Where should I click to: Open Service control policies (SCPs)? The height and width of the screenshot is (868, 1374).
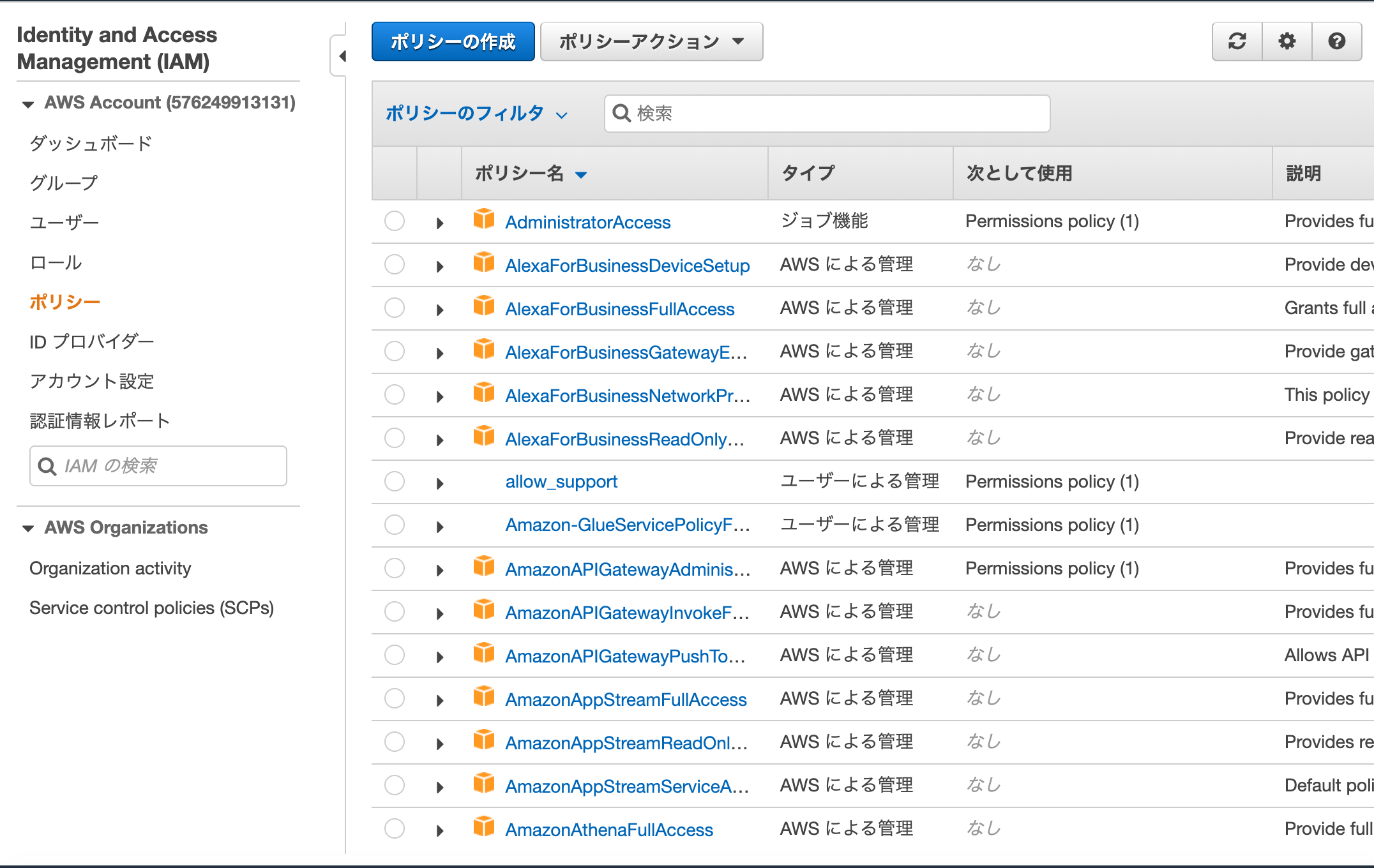(151, 608)
